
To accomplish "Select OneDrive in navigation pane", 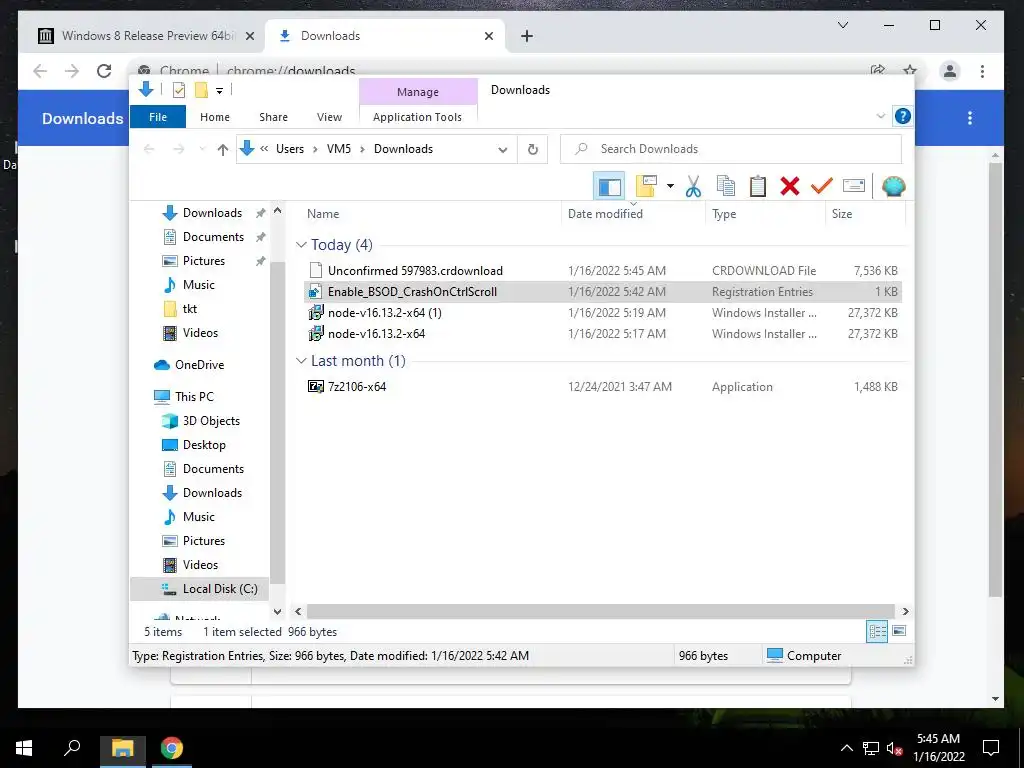I will [x=199, y=364].
